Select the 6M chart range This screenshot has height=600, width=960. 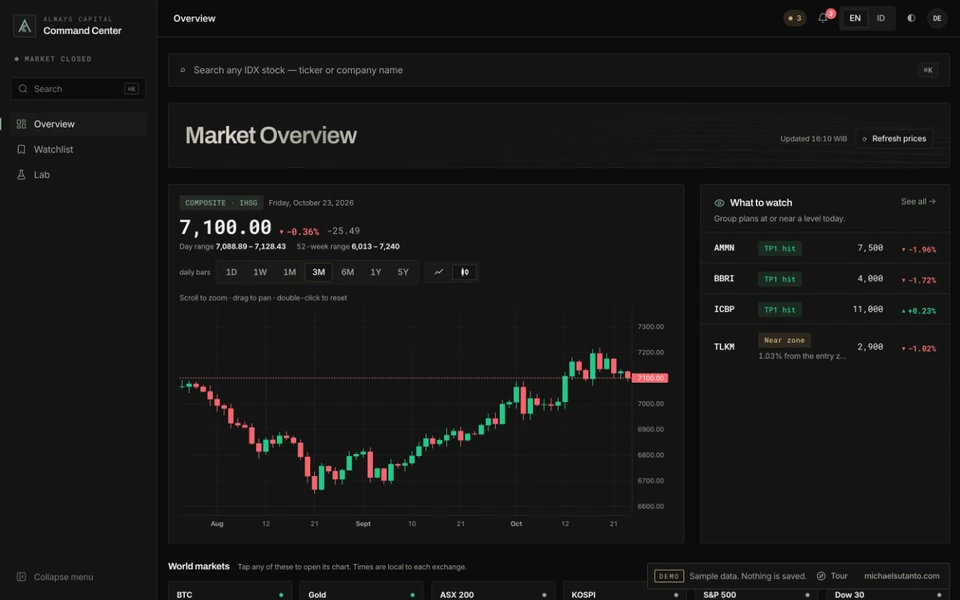(x=348, y=272)
